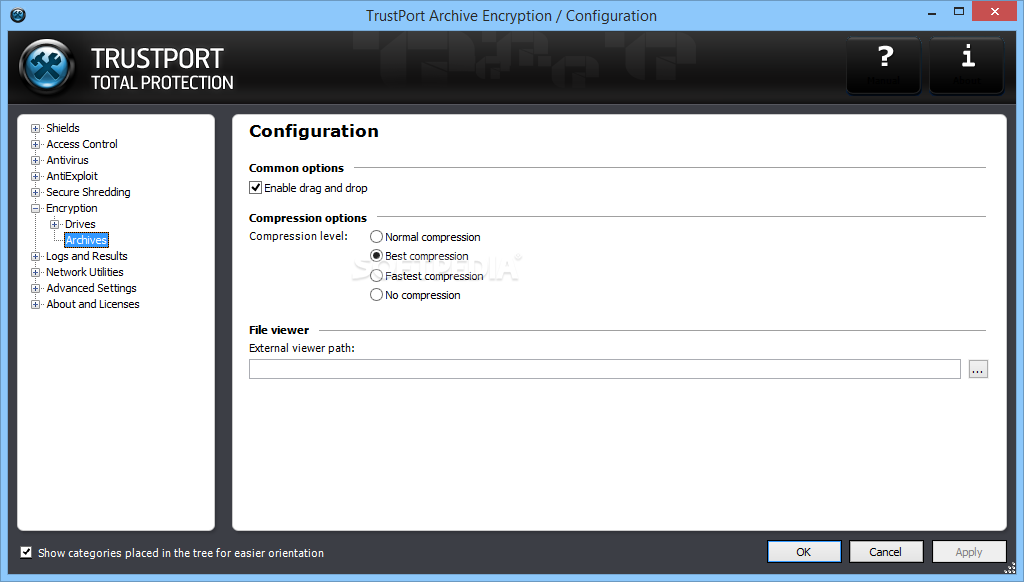Viewport: 1024px width, 582px height.
Task: Disable the drag and drop checkbox
Action: pos(256,188)
